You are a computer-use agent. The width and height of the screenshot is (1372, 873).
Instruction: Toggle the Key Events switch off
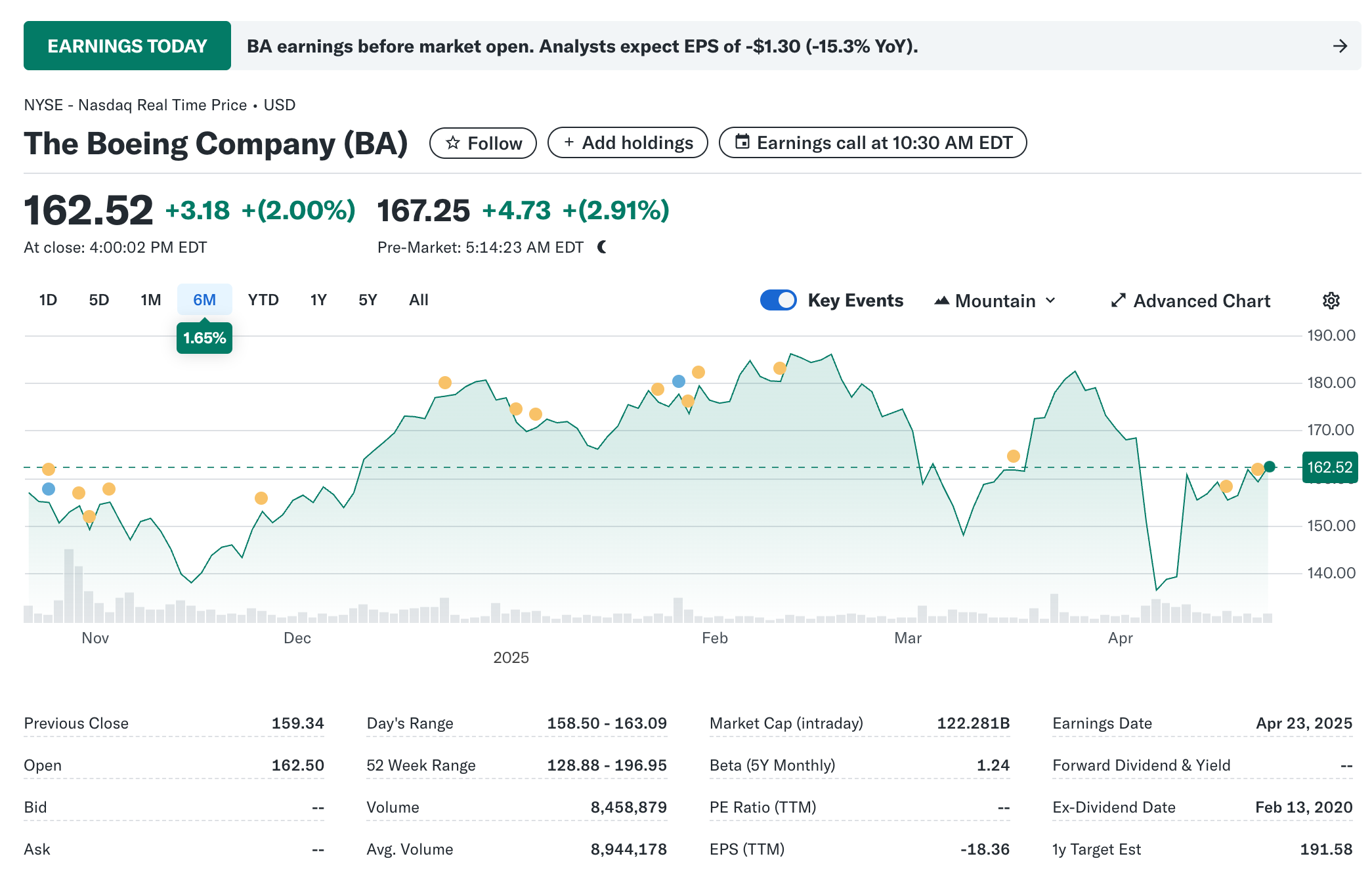point(779,301)
